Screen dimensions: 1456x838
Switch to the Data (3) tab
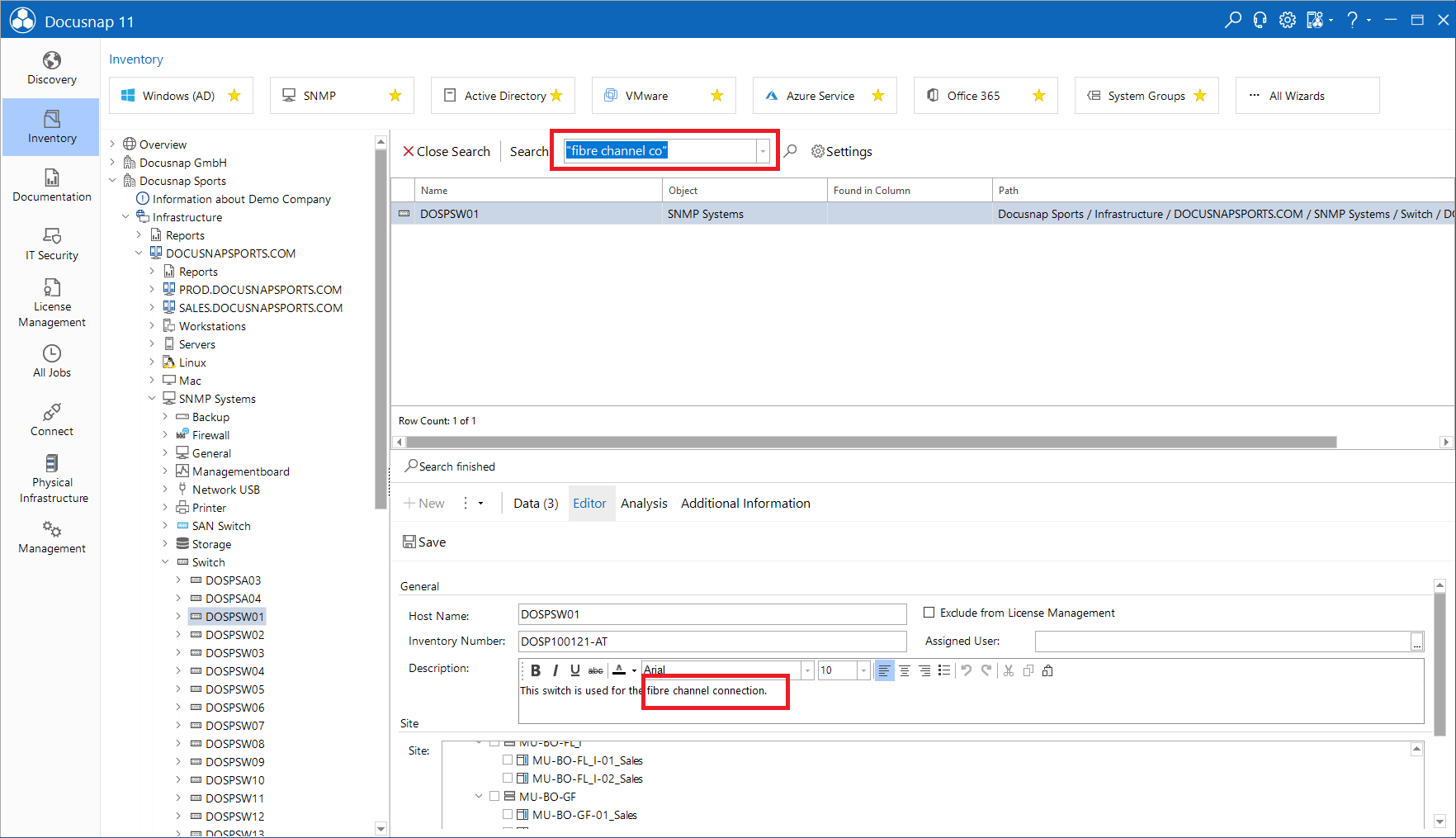point(536,504)
